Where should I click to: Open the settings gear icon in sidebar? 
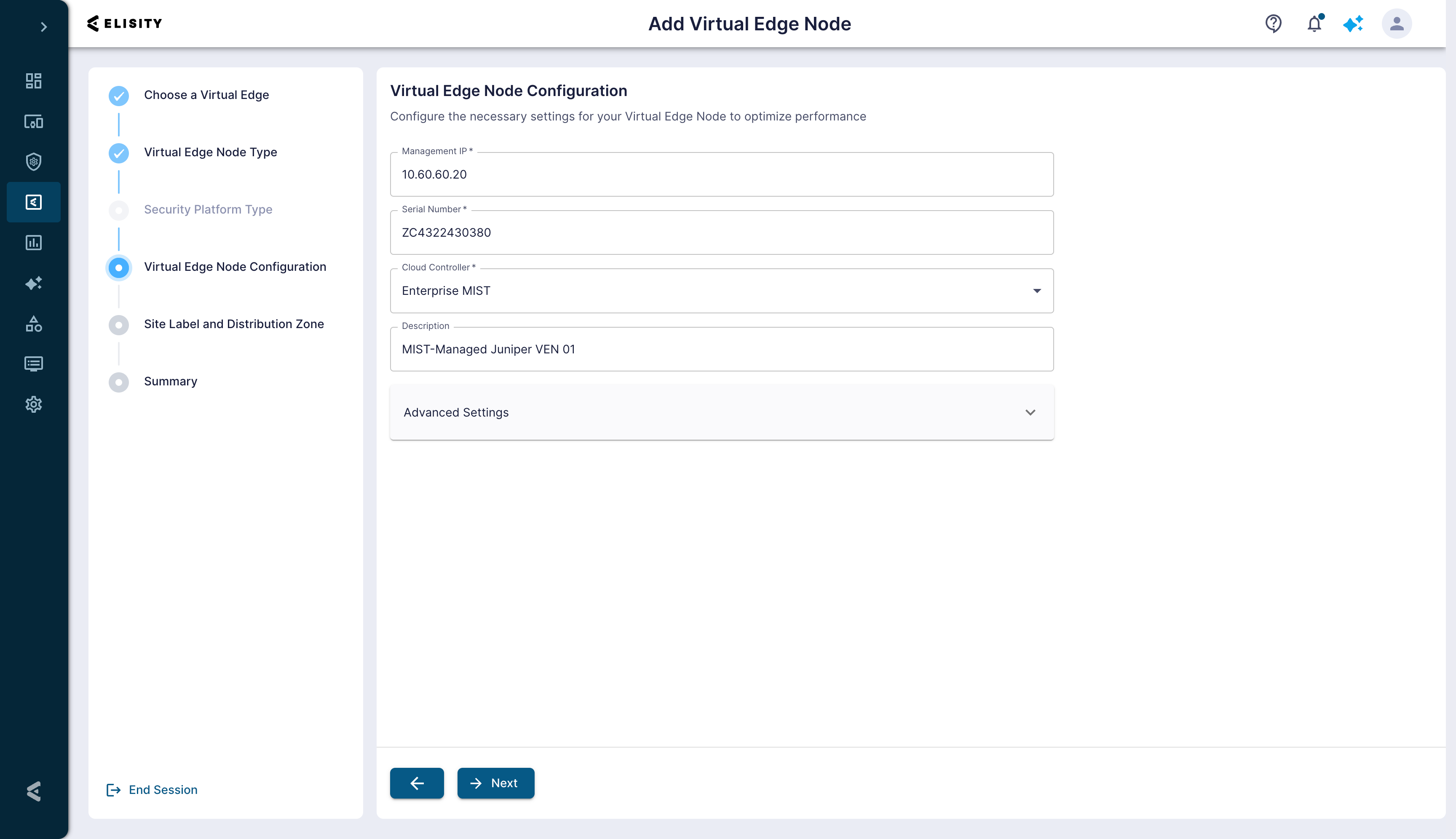point(33,404)
